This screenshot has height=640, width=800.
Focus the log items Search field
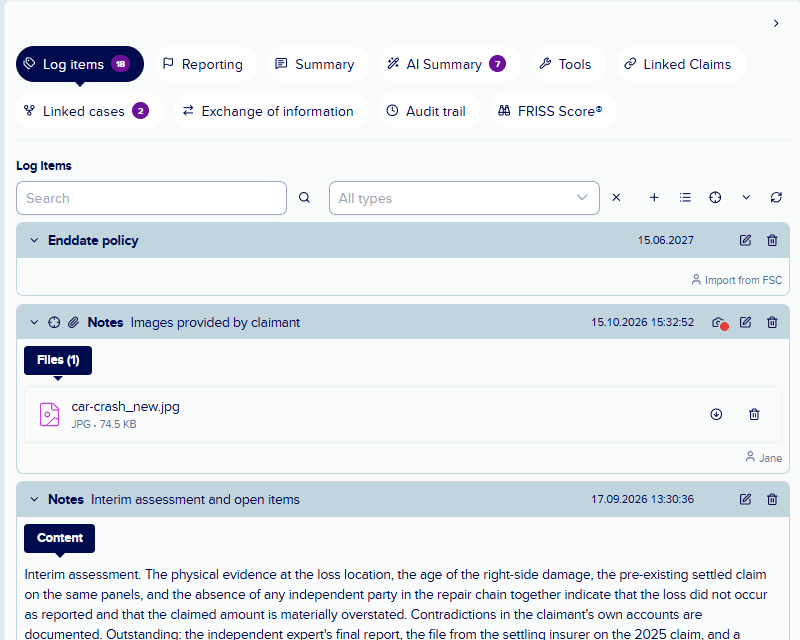(x=152, y=198)
